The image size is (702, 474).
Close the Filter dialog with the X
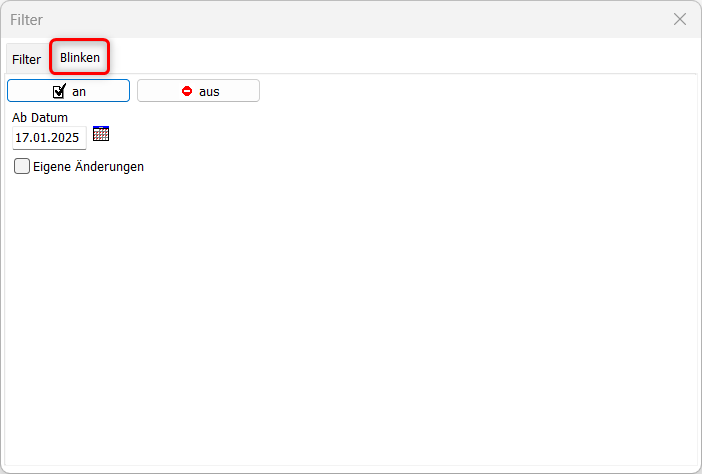(680, 19)
